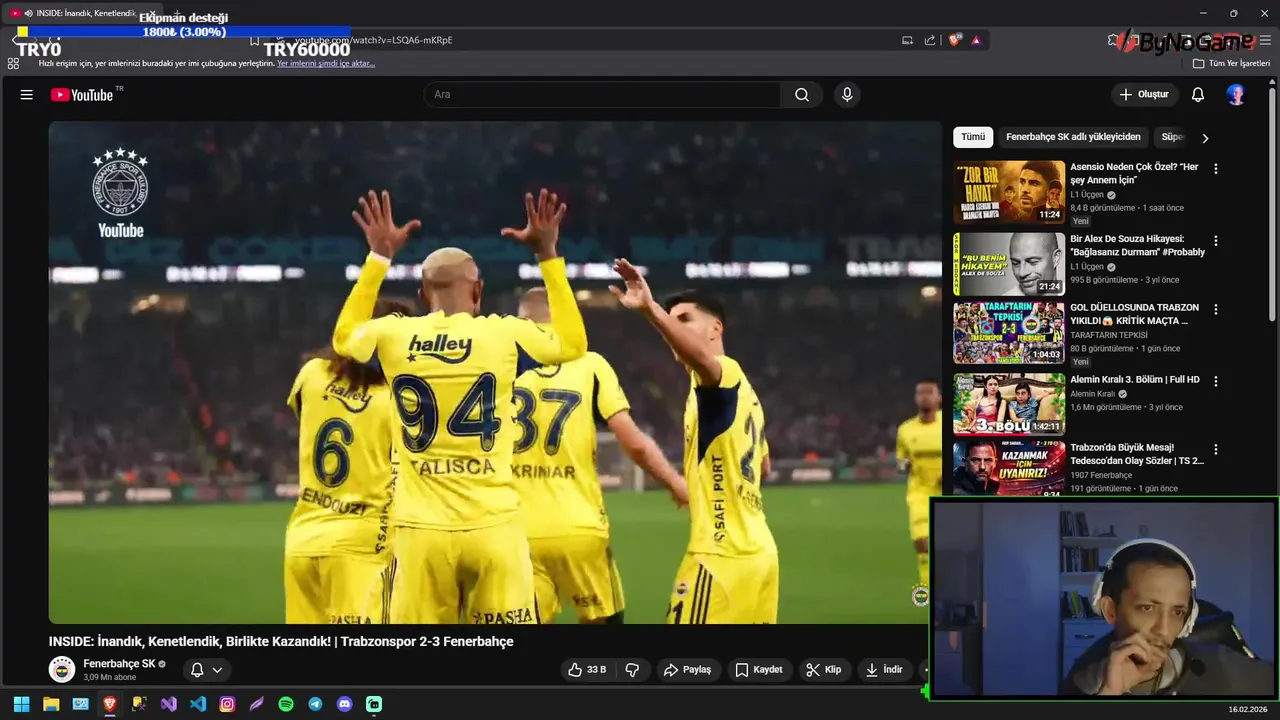Download the video with the İndir button
This screenshot has width=1280, height=720.
884,670
